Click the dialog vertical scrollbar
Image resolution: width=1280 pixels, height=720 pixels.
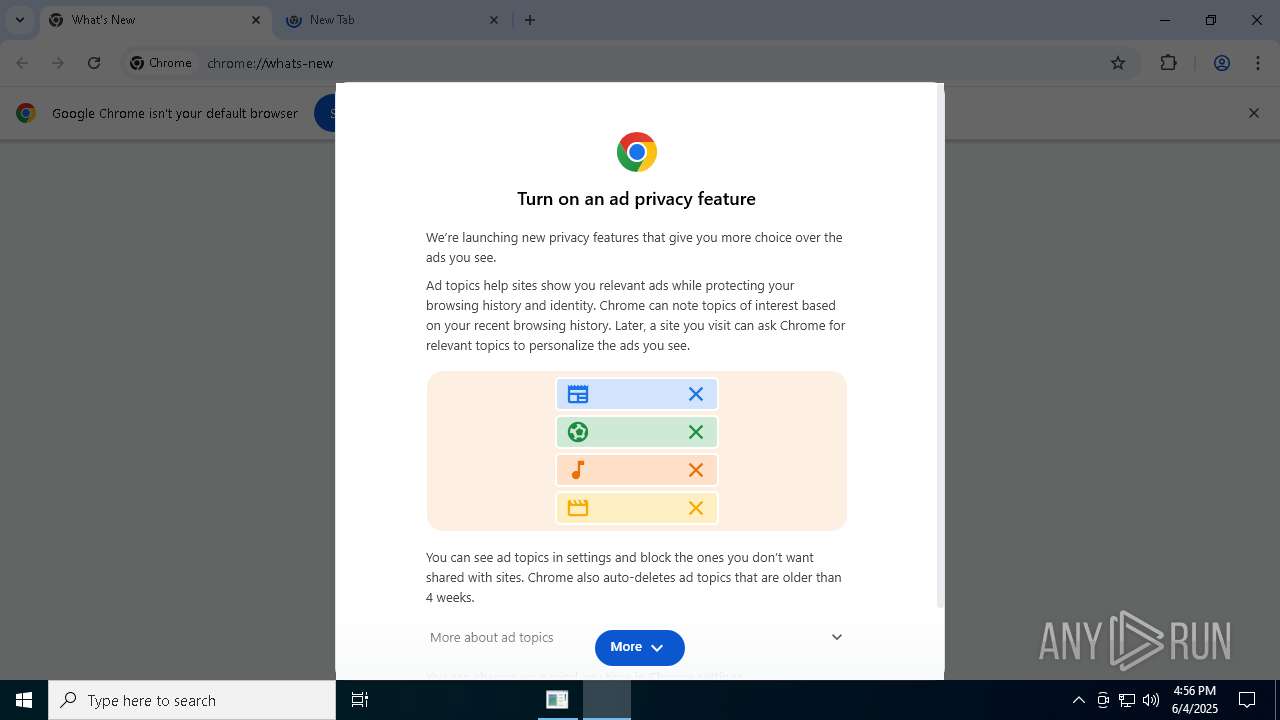(940, 345)
